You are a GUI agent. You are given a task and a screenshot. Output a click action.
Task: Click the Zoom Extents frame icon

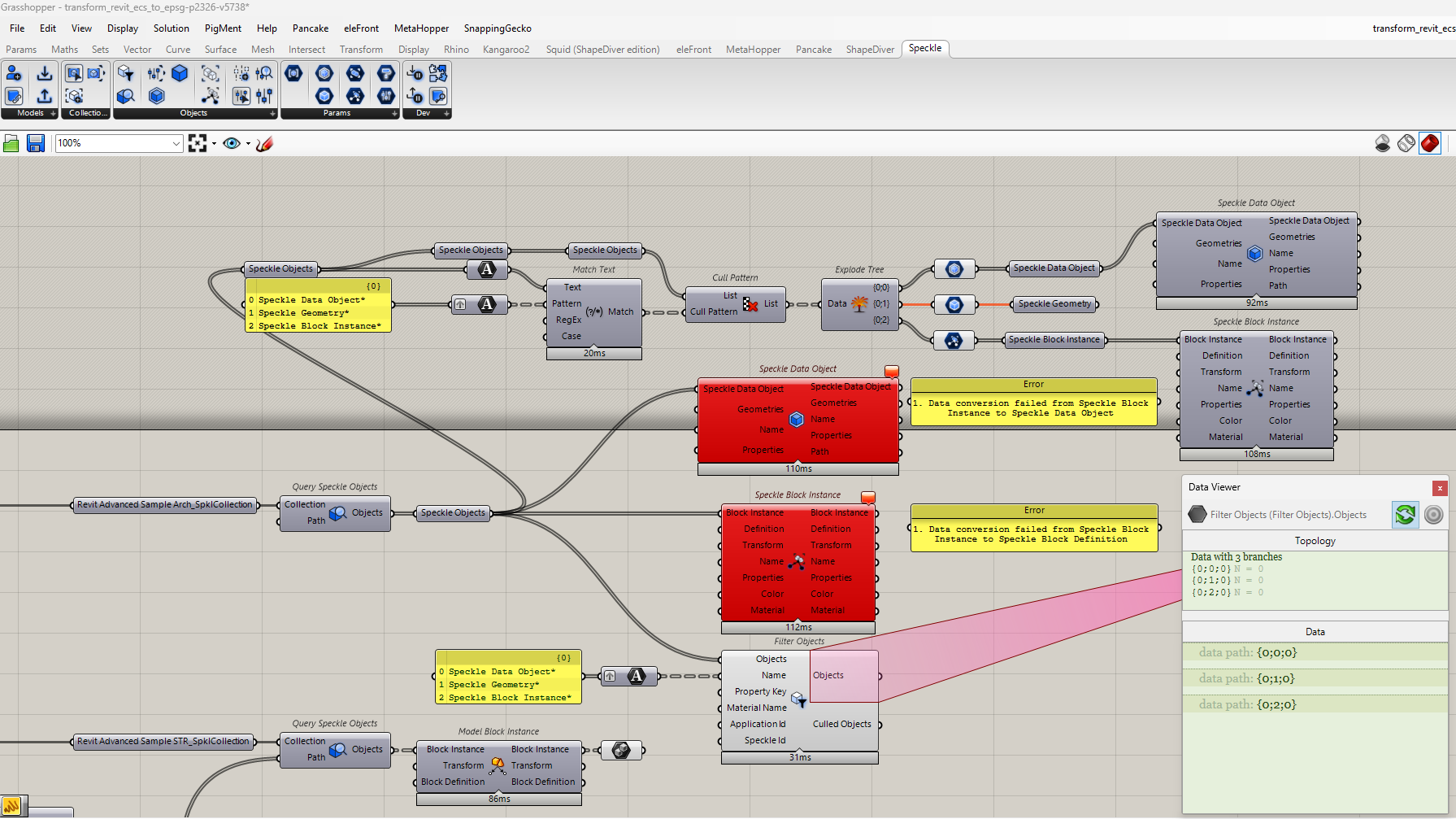197,144
